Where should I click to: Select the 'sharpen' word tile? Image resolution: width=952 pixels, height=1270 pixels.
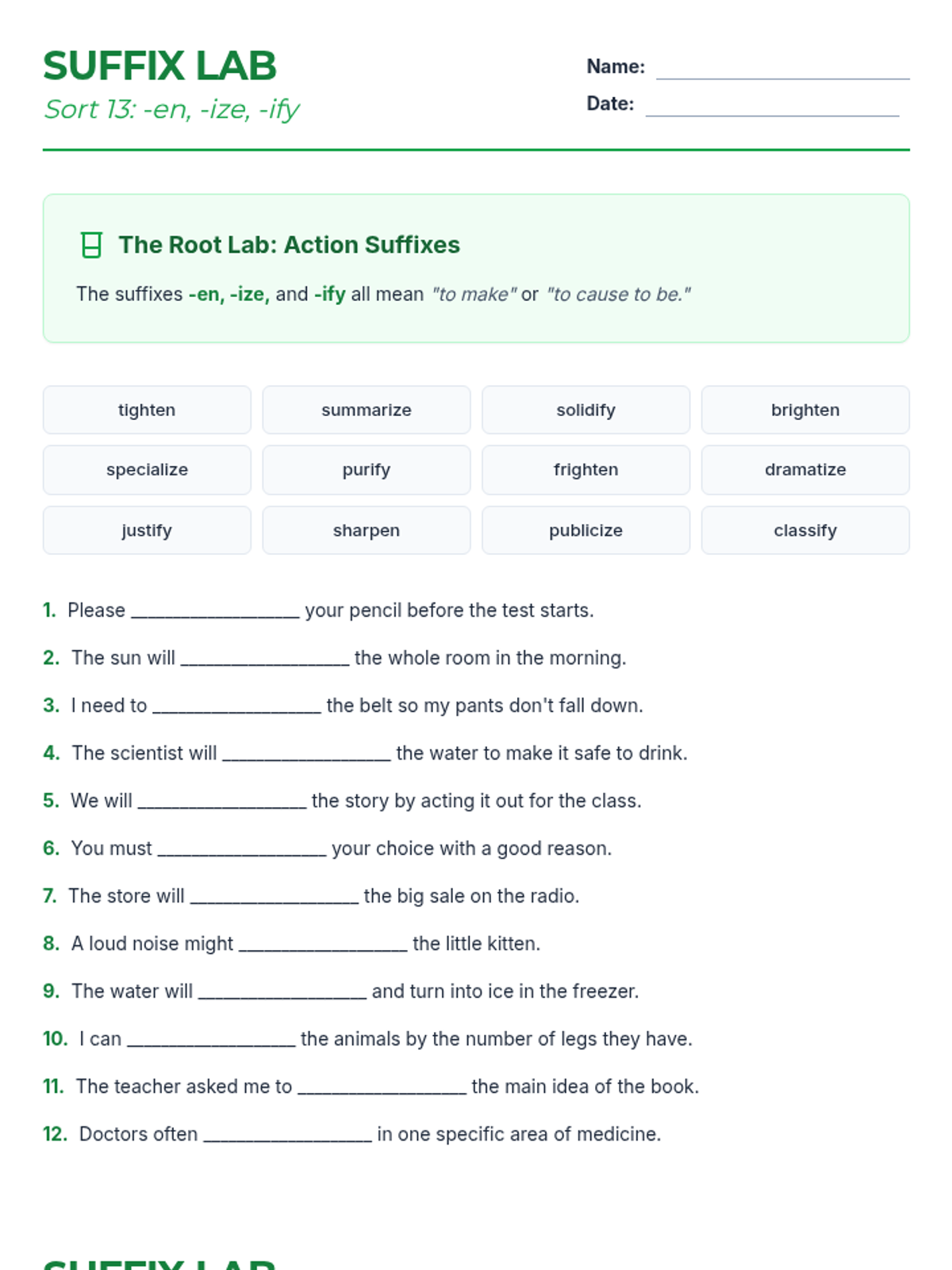[367, 530]
